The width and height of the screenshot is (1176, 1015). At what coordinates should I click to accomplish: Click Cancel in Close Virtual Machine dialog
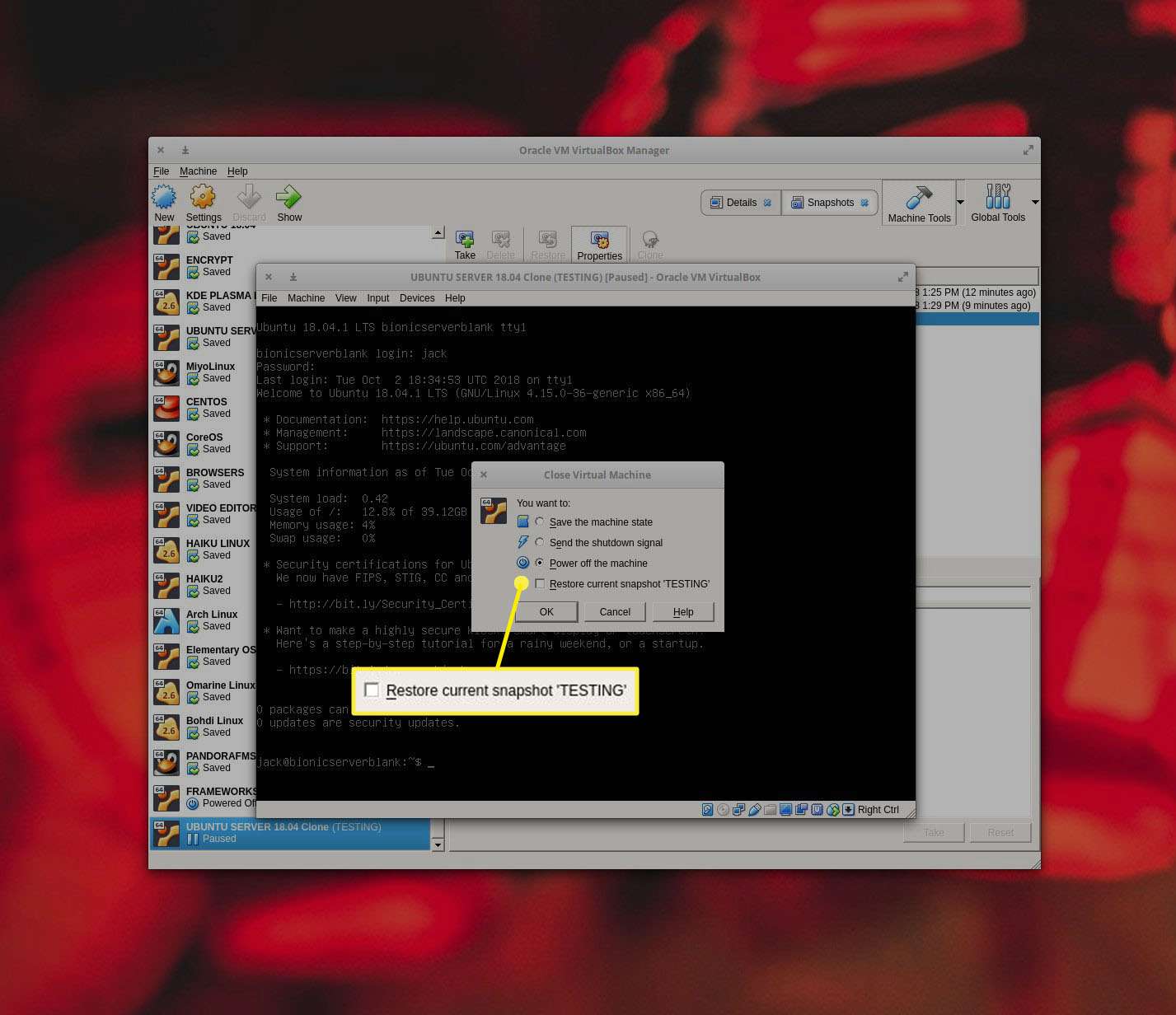pyautogui.click(x=615, y=611)
